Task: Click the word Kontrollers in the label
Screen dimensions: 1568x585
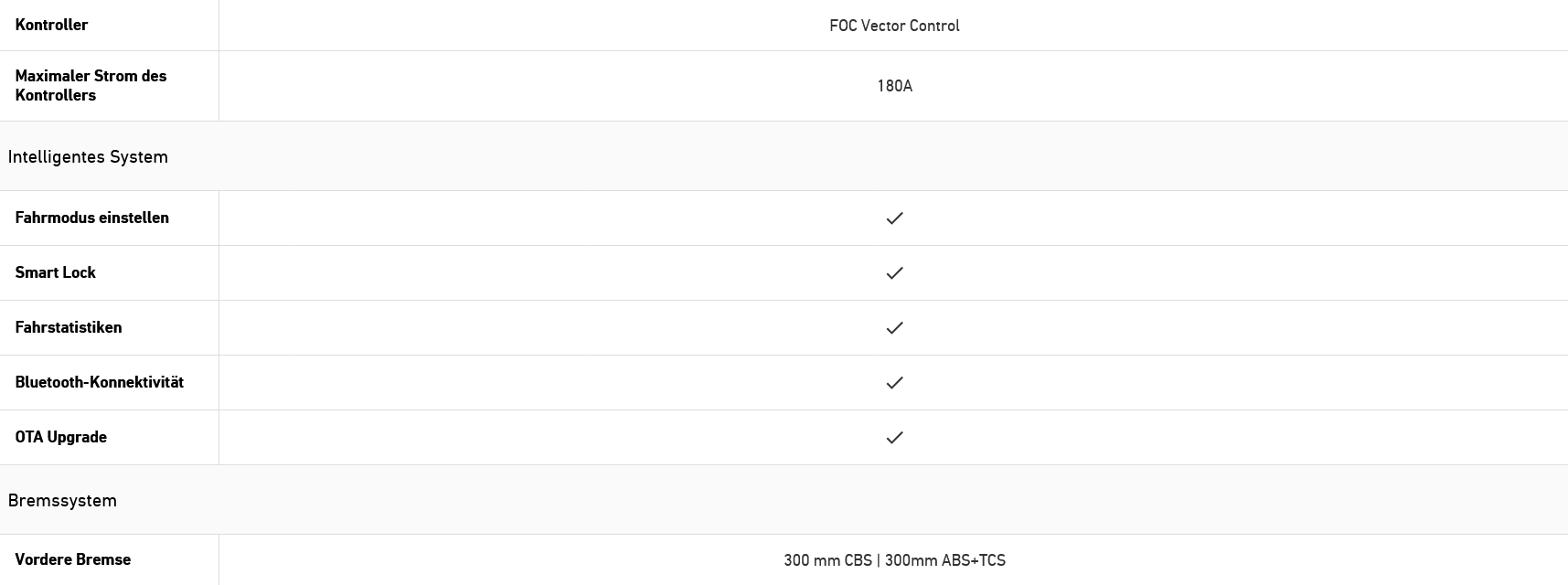Action: coord(55,95)
